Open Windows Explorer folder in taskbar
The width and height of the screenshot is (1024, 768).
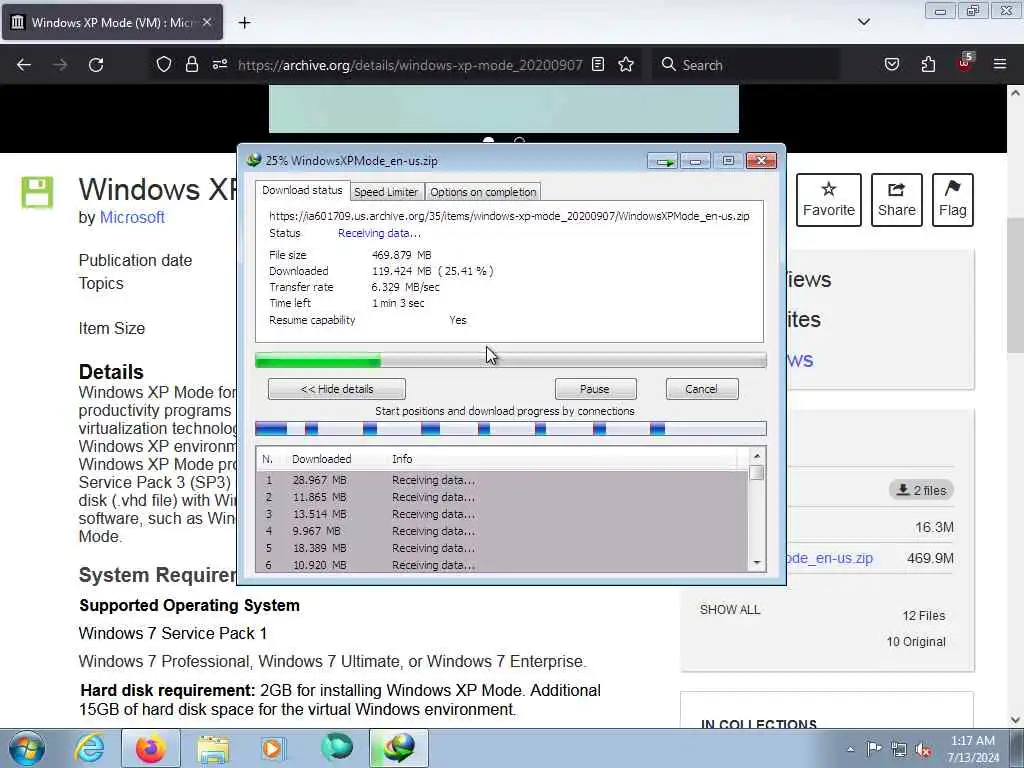click(x=214, y=749)
